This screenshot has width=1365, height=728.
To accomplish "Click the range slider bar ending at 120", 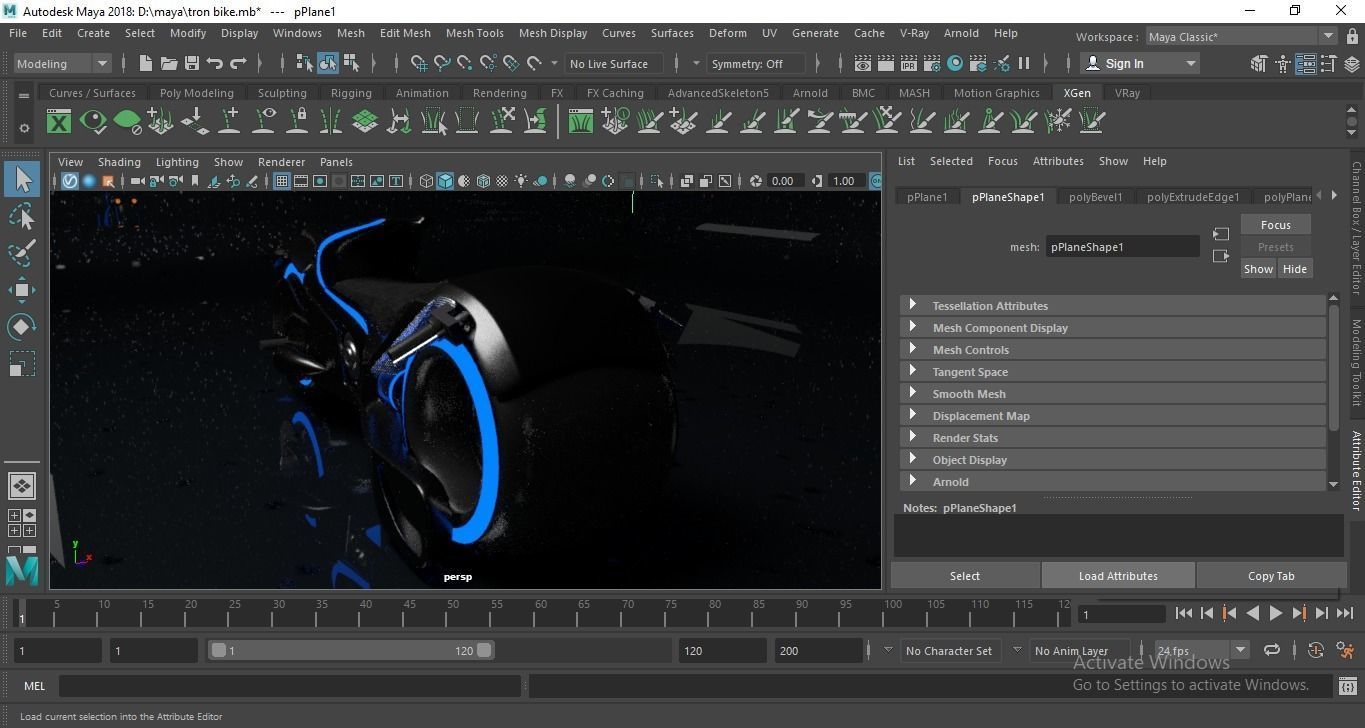I will point(351,650).
